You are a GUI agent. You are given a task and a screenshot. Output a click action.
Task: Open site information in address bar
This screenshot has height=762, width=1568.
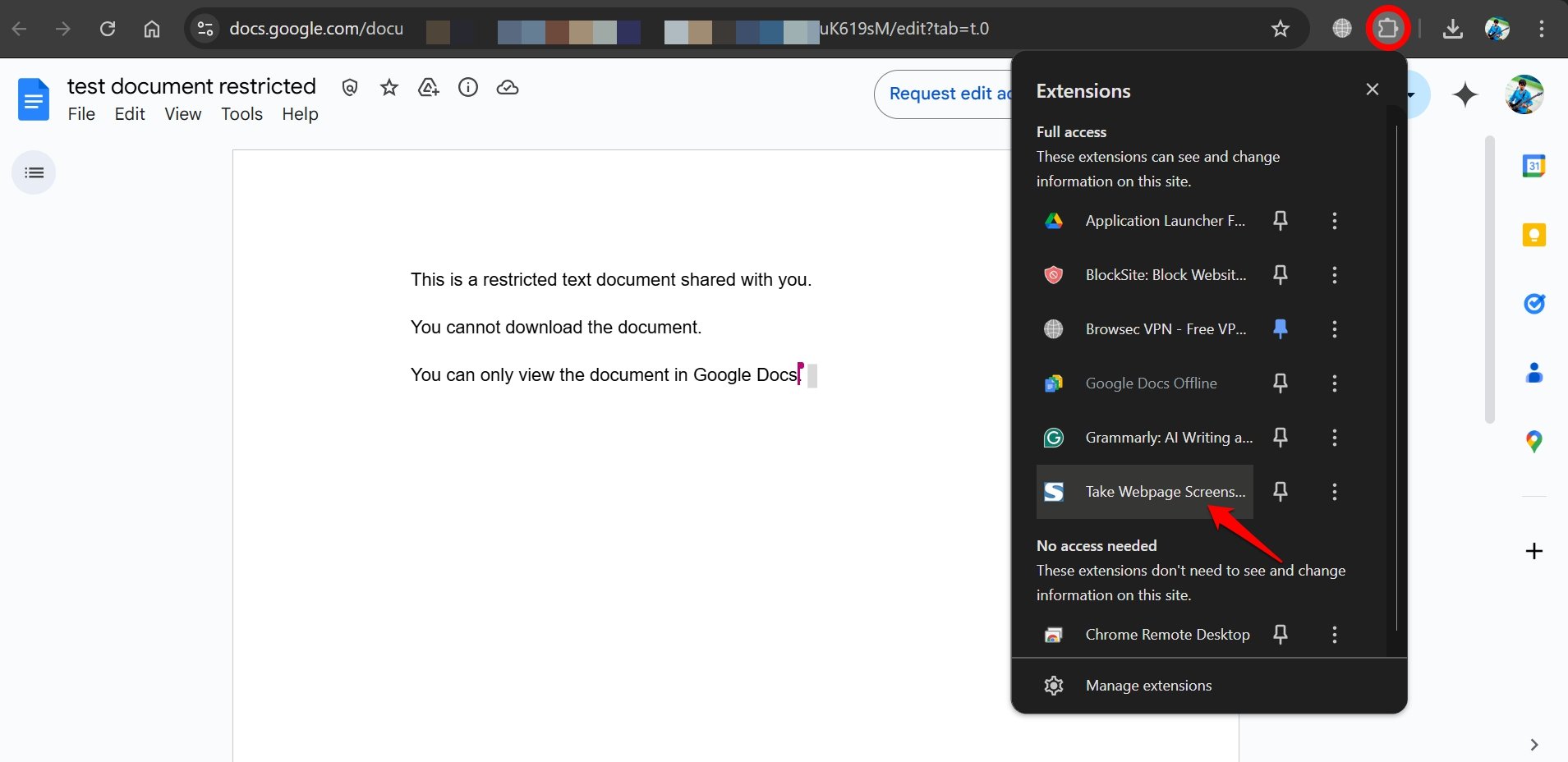pos(205,29)
